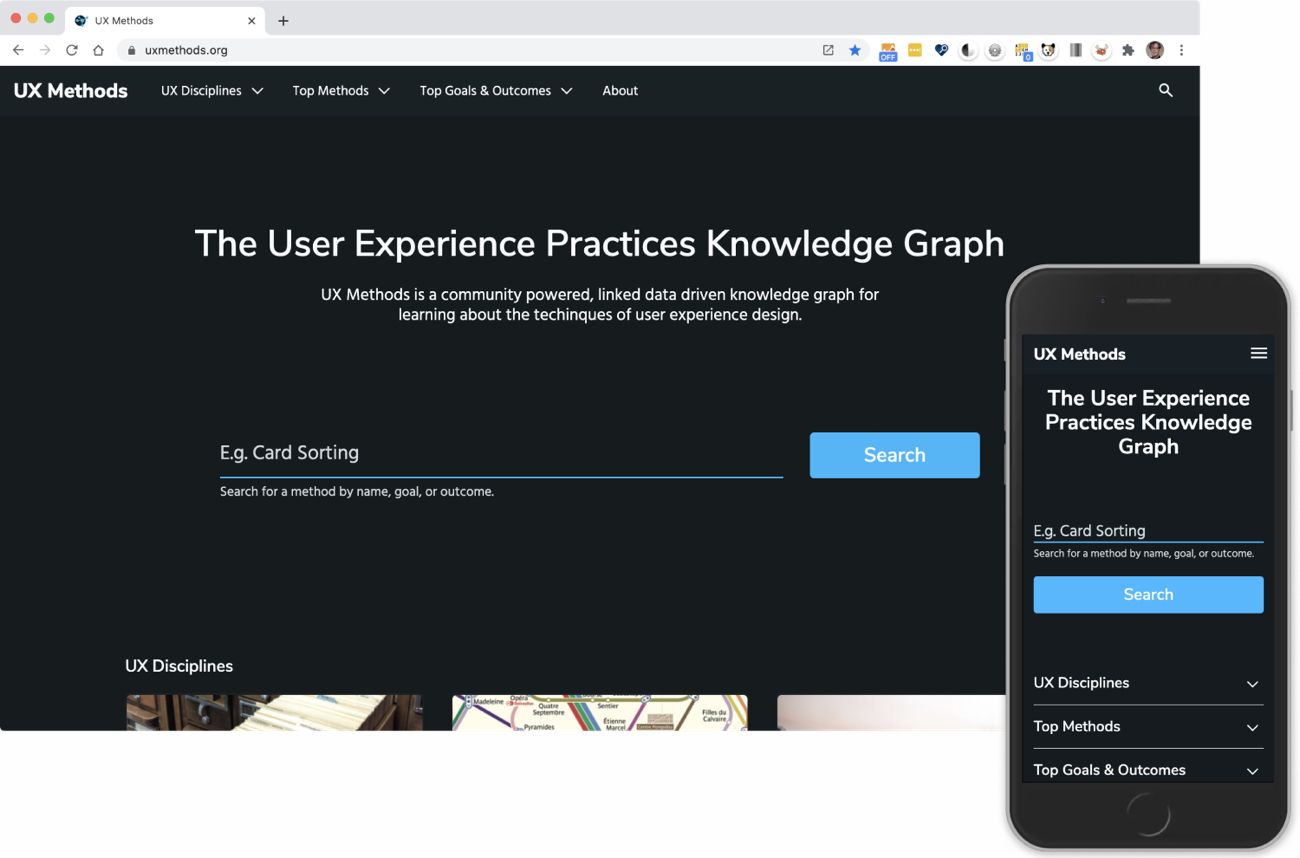
Task: Click the phone Search button
Action: [1148, 594]
